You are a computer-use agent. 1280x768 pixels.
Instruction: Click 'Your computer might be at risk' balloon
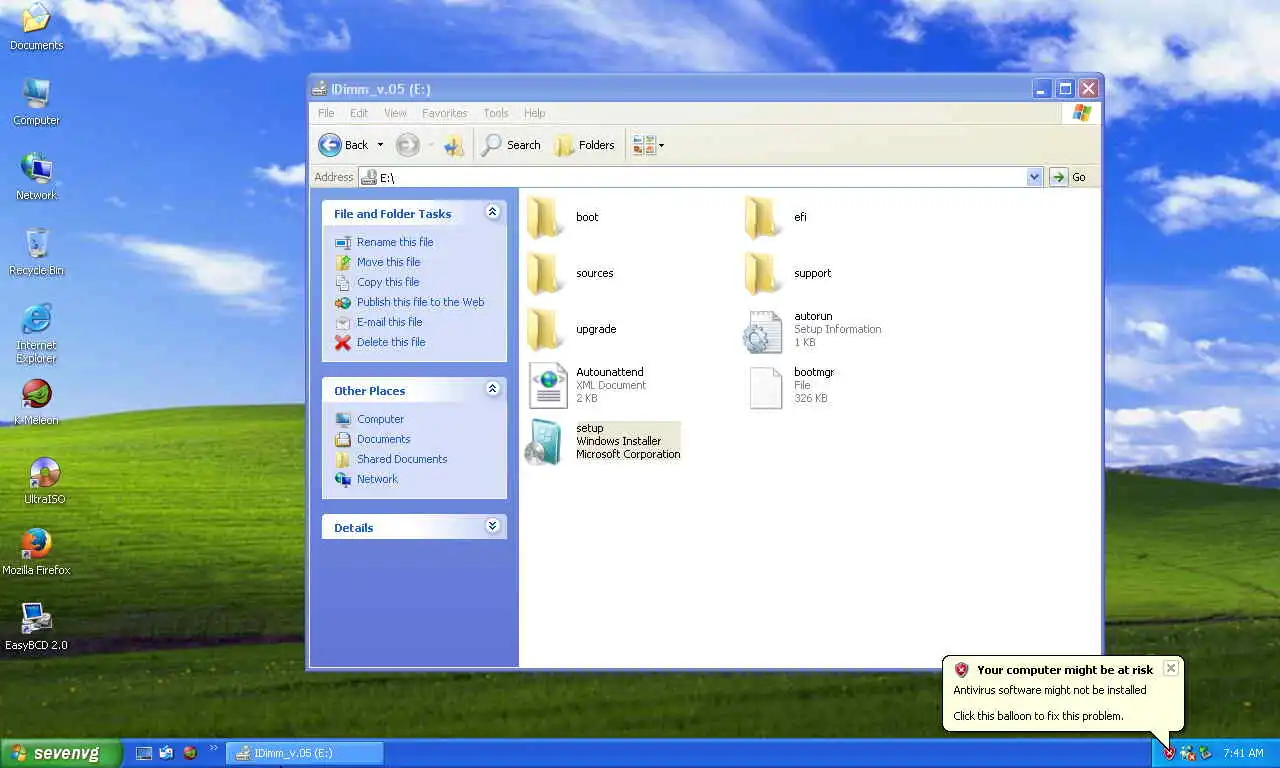pyautogui.click(x=1064, y=692)
